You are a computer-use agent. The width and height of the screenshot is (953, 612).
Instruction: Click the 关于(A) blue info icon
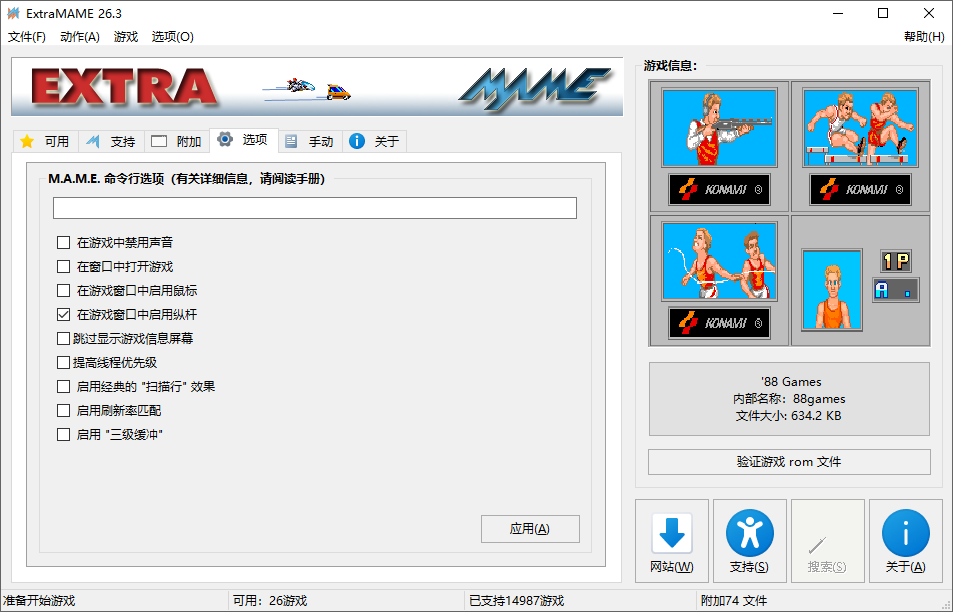pyautogui.click(x=905, y=533)
